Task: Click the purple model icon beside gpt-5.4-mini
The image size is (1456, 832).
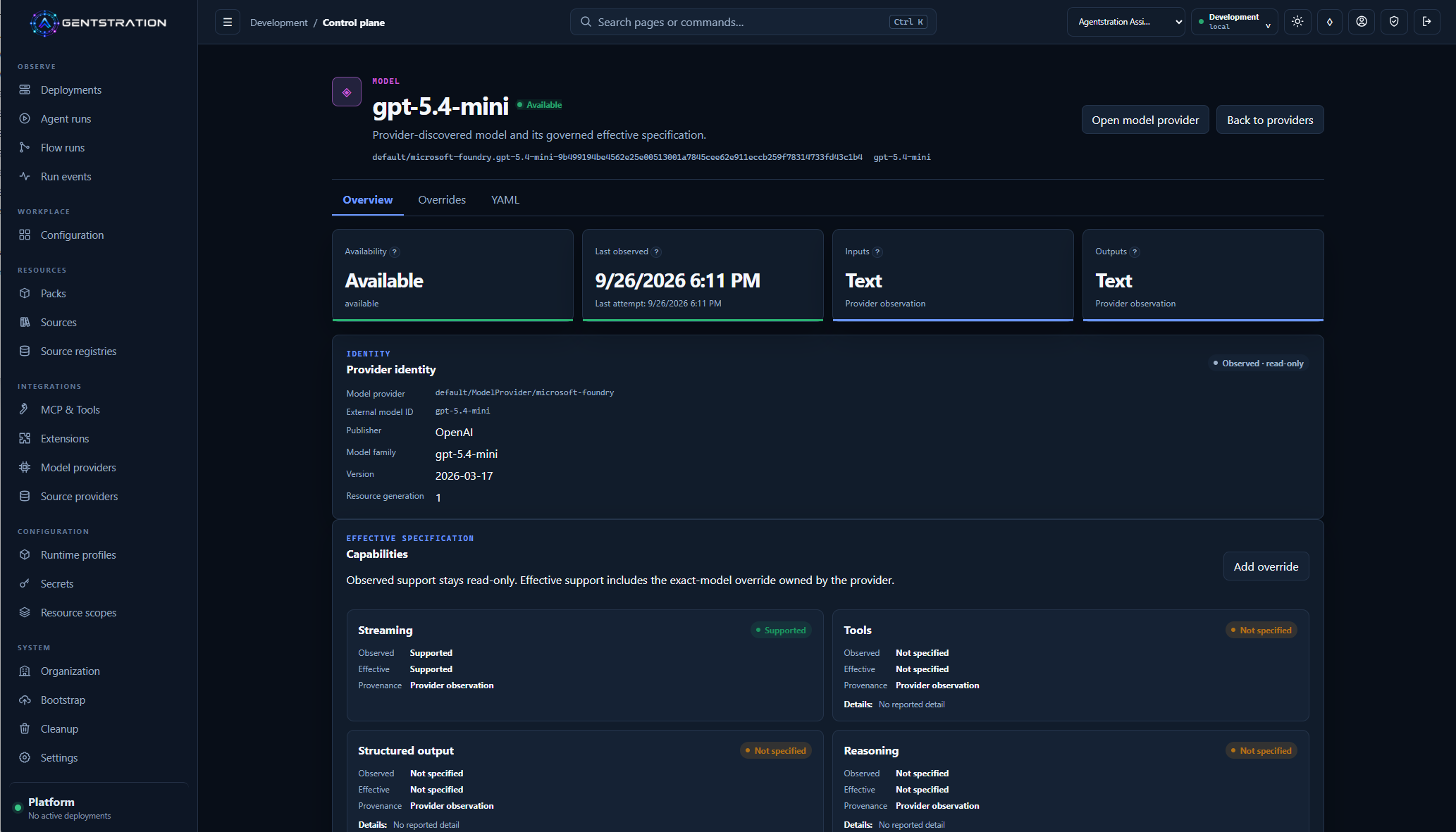Action: [x=347, y=92]
